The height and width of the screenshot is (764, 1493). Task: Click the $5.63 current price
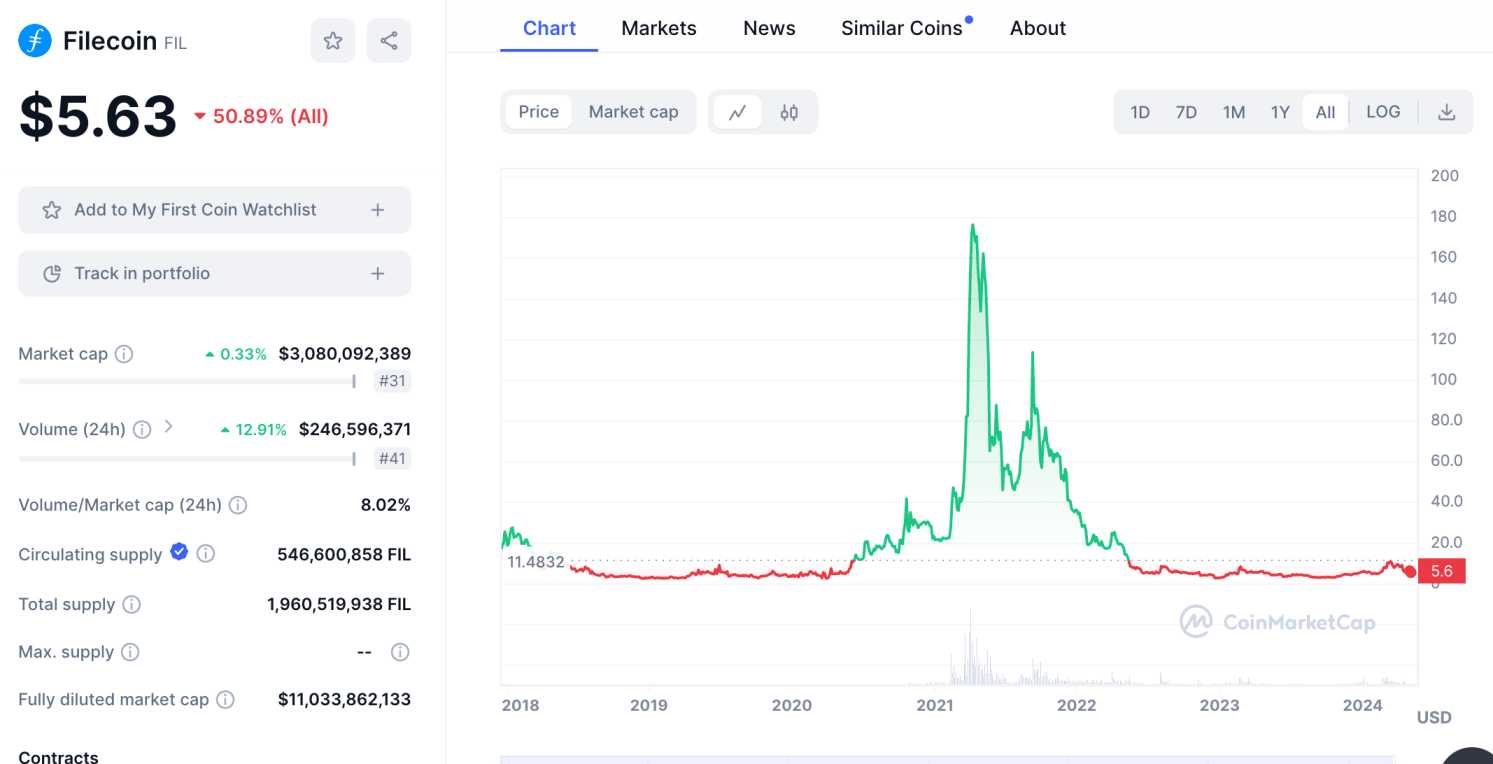pos(98,116)
